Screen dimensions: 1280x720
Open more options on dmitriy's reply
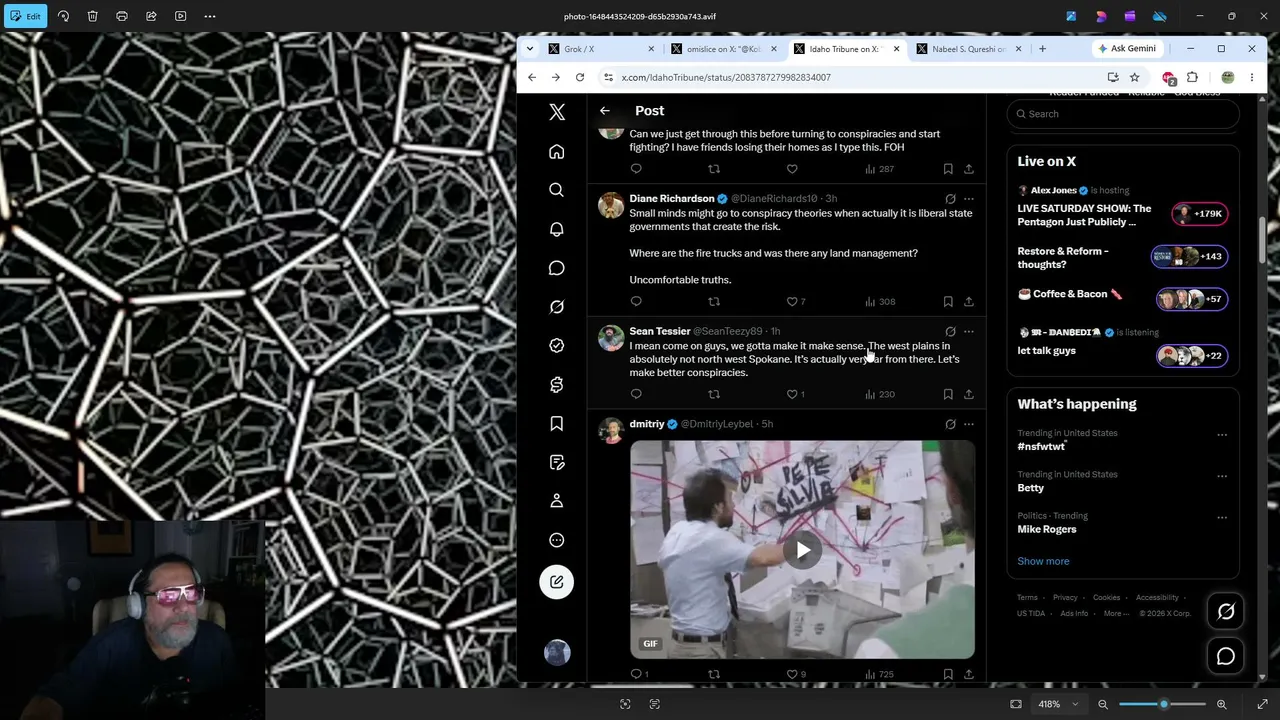[968, 424]
